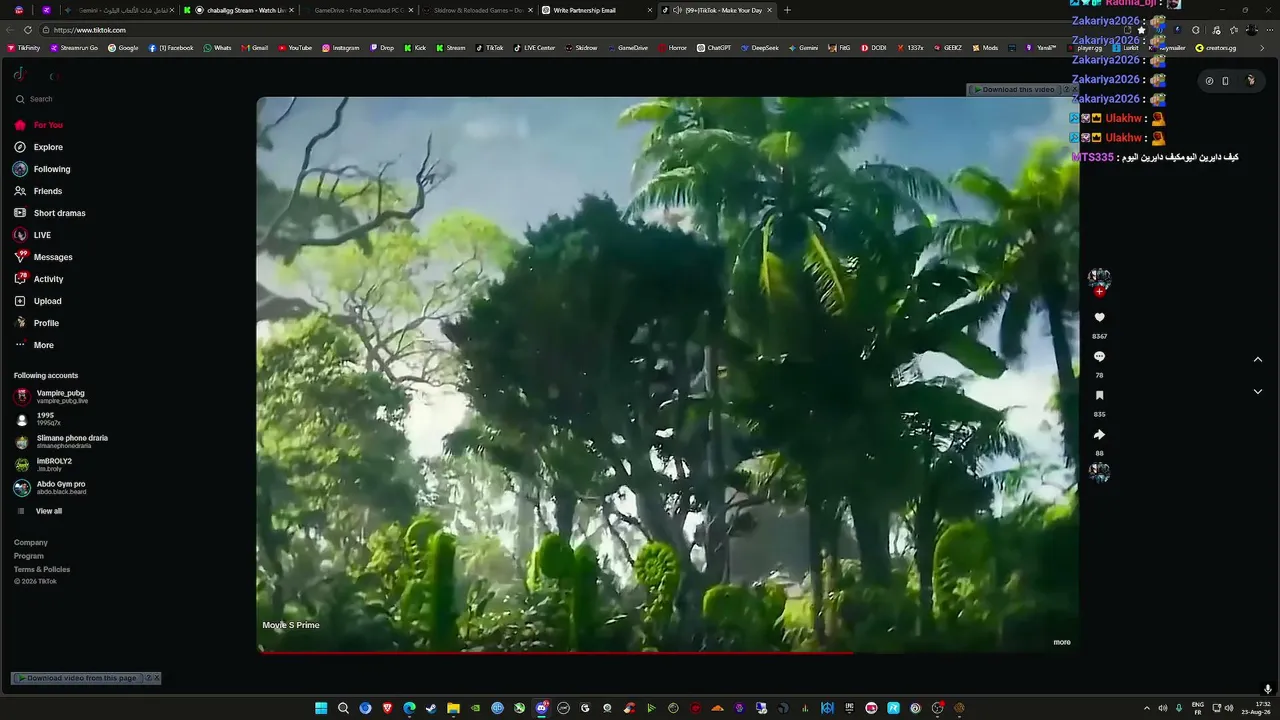Open the Company footer link
This screenshot has width=1280, height=720.
[31, 542]
